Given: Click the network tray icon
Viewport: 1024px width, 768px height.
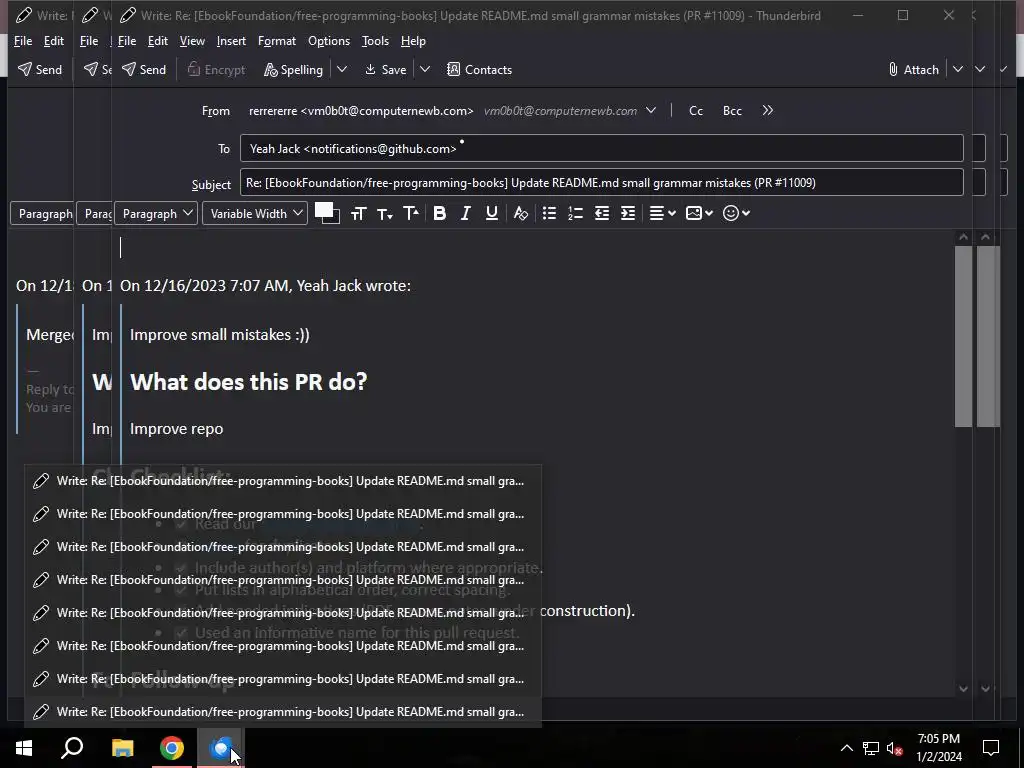Looking at the screenshot, I should click(x=871, y=748).
